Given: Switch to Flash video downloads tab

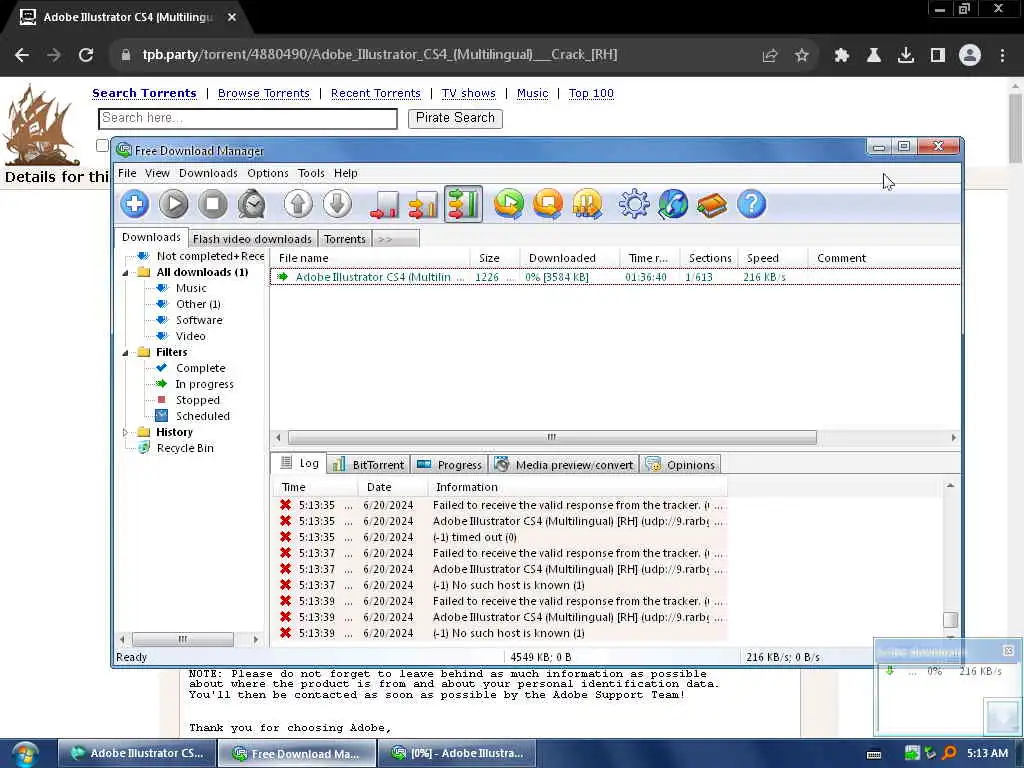Looking at the screenshot, I should (x=252, y=239).
